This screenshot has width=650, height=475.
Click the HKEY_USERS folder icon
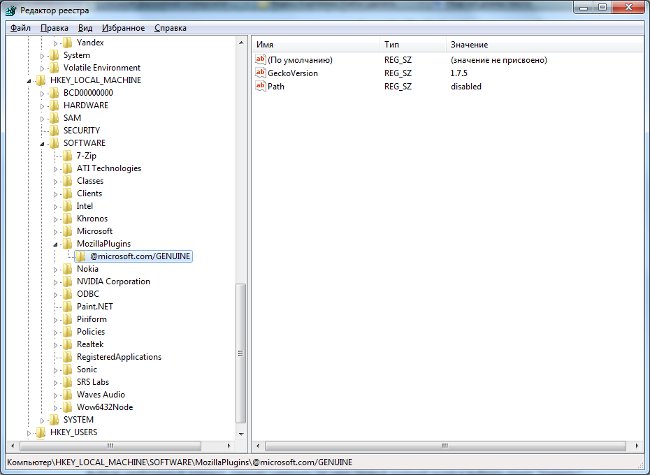pos(41,432)
